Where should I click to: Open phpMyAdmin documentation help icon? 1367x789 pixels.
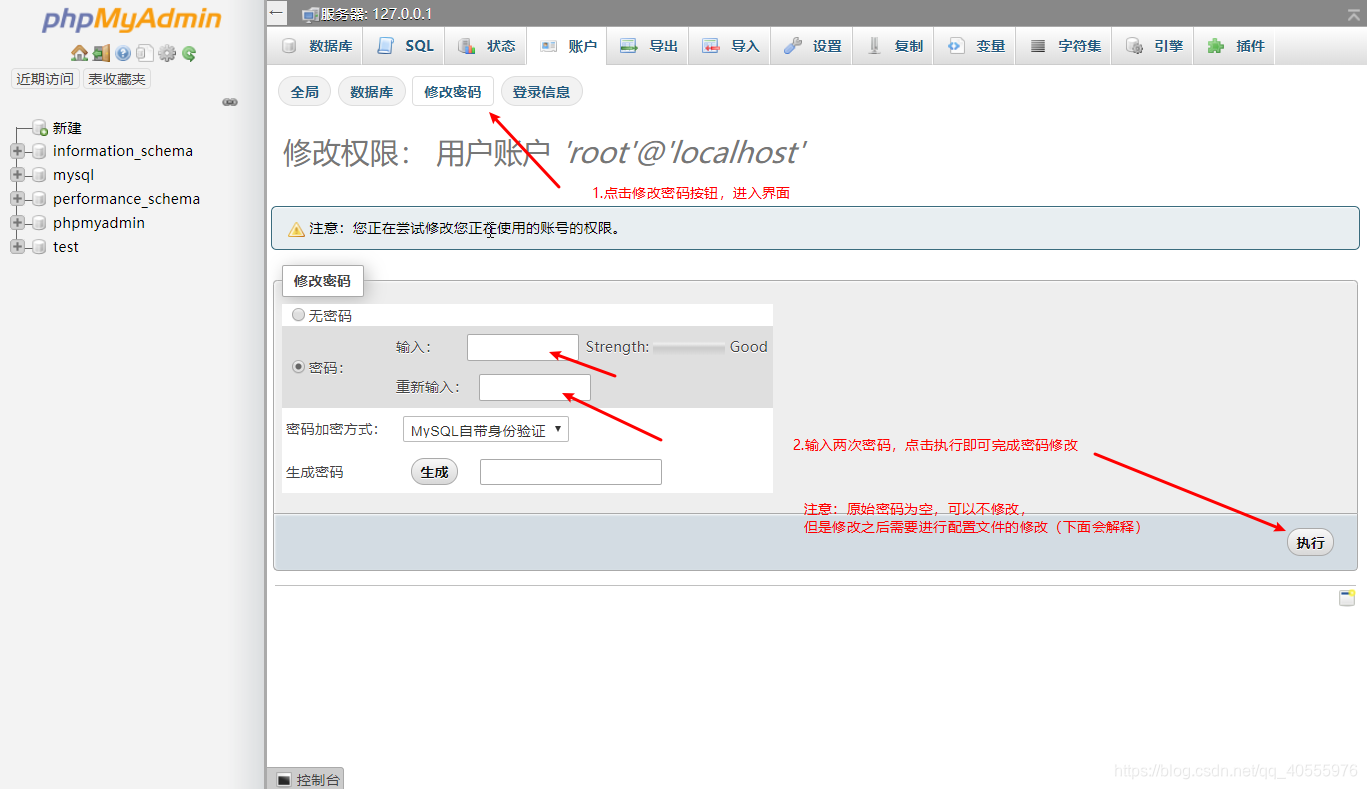pos(123,53)
